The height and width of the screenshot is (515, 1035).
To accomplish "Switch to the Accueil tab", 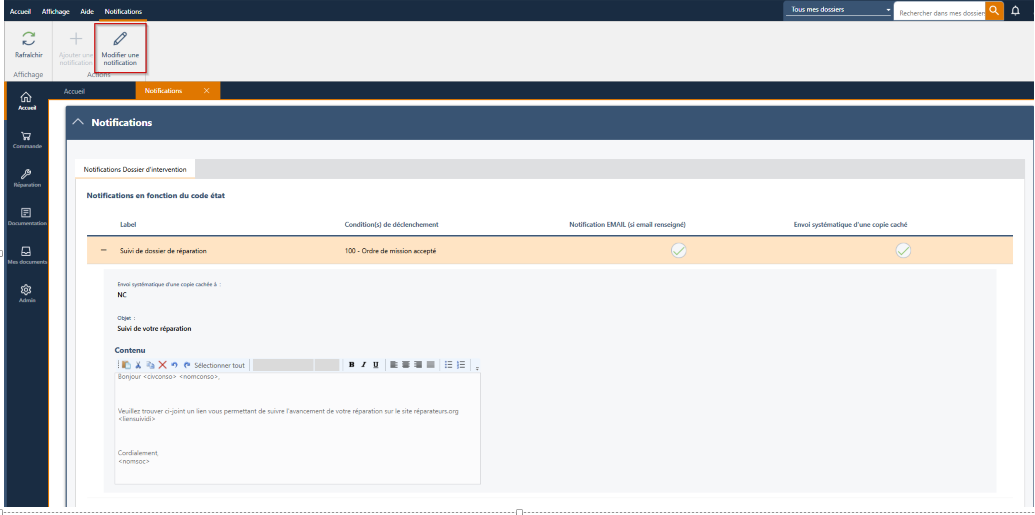I will click(x=75, y=91).
